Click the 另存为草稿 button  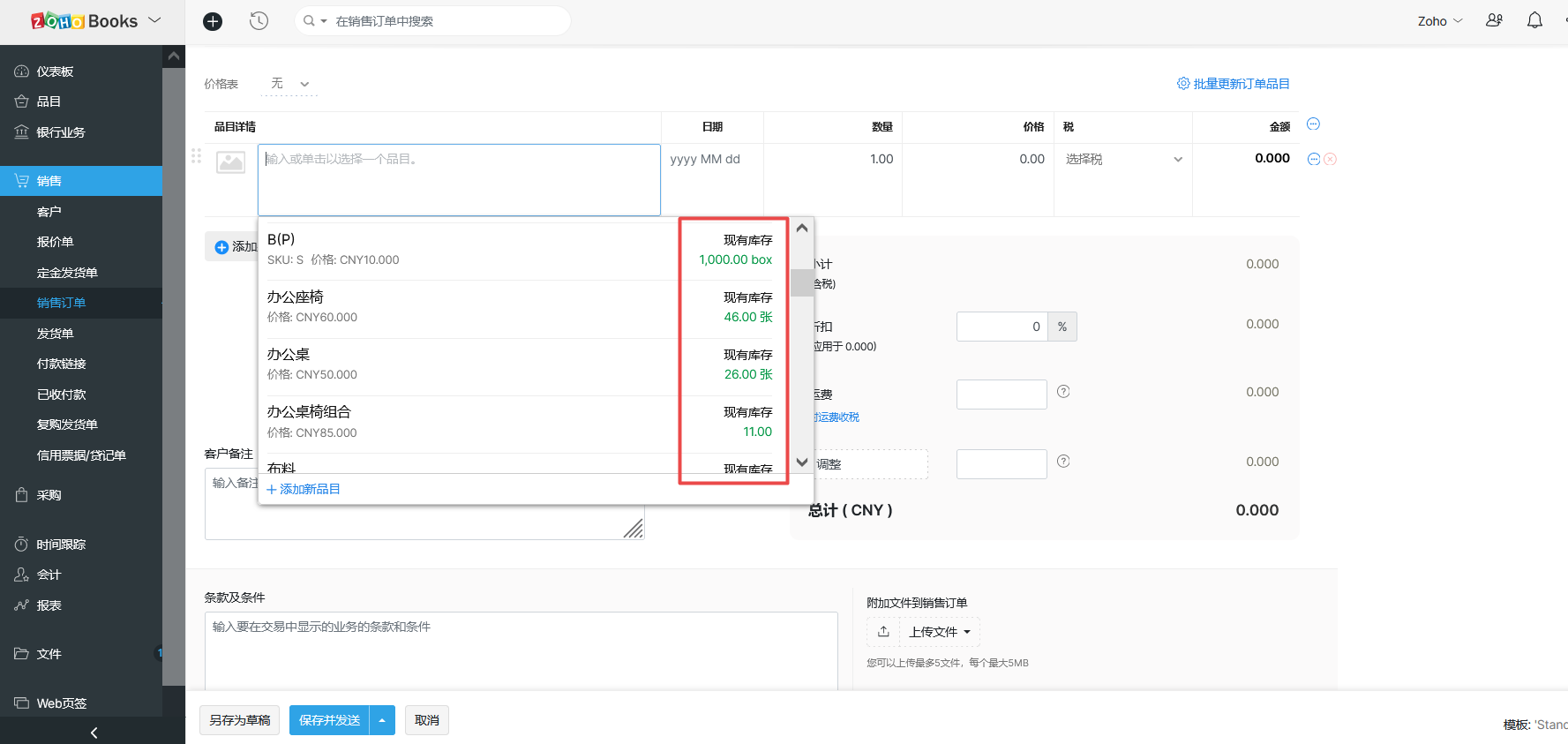239,720
